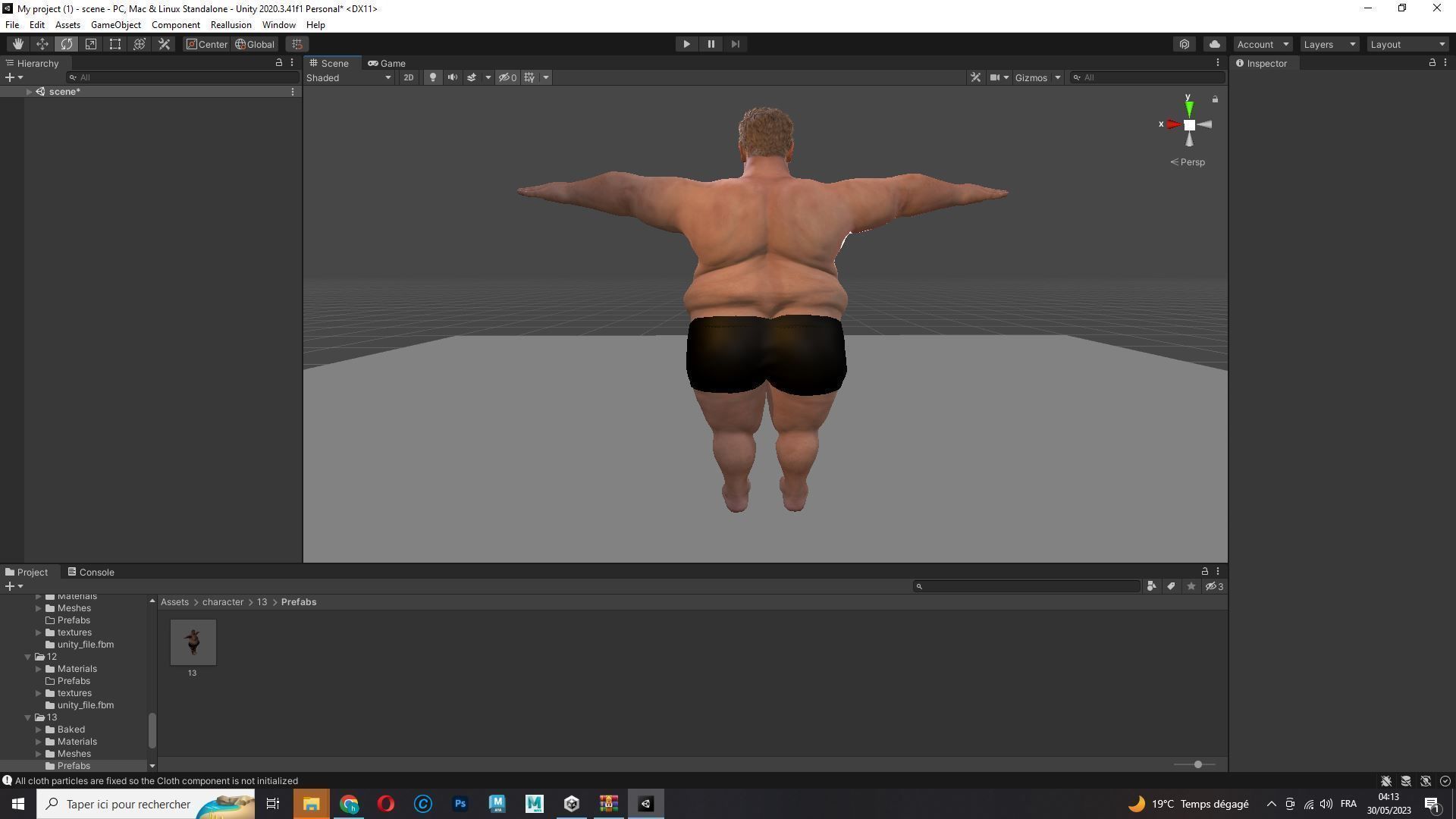This screenshot has width=1456, height=819.
Task: Open the Assets menu
Action: [x=67, y=25]
